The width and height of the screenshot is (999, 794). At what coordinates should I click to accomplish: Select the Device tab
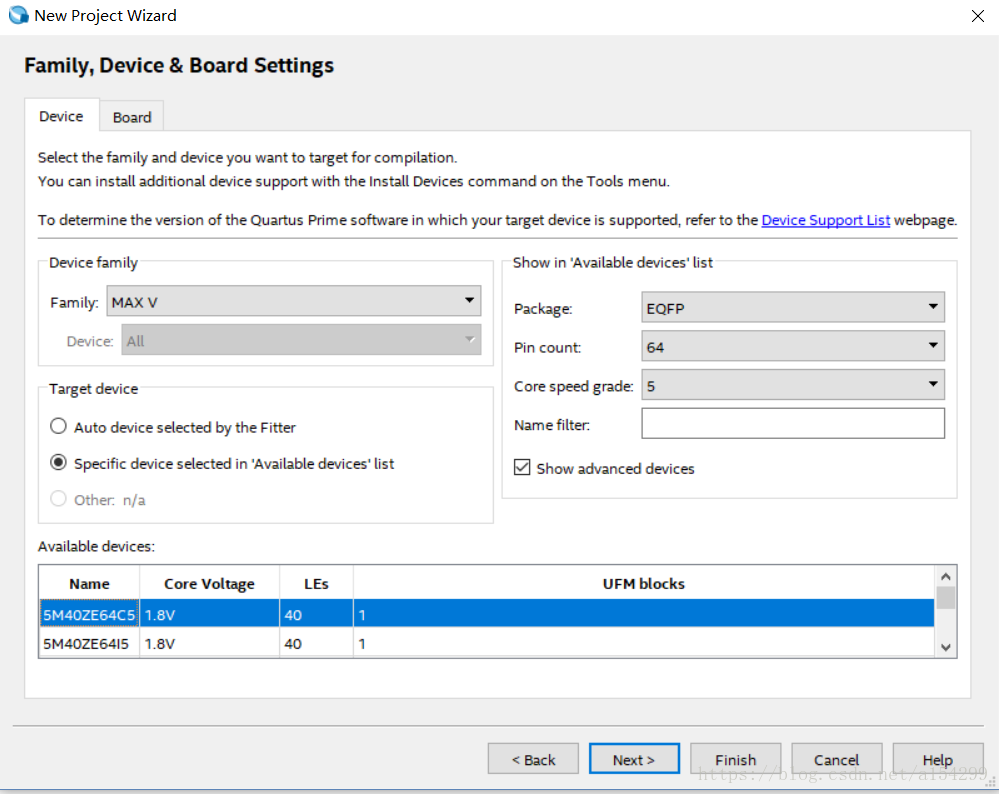coord(61,116)
